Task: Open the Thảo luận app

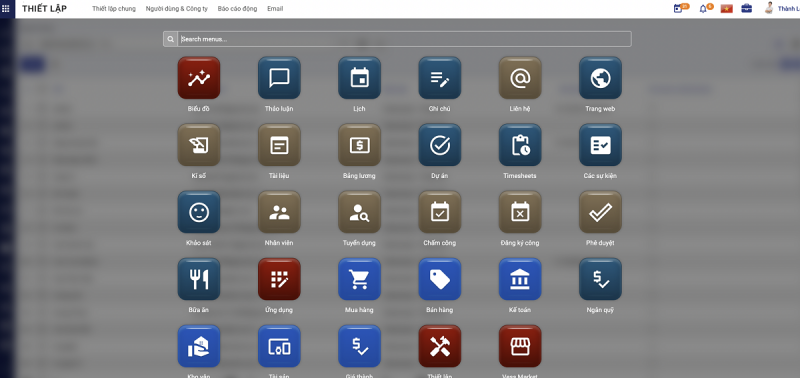Action: pyautogui.click(x=279, y=78)
